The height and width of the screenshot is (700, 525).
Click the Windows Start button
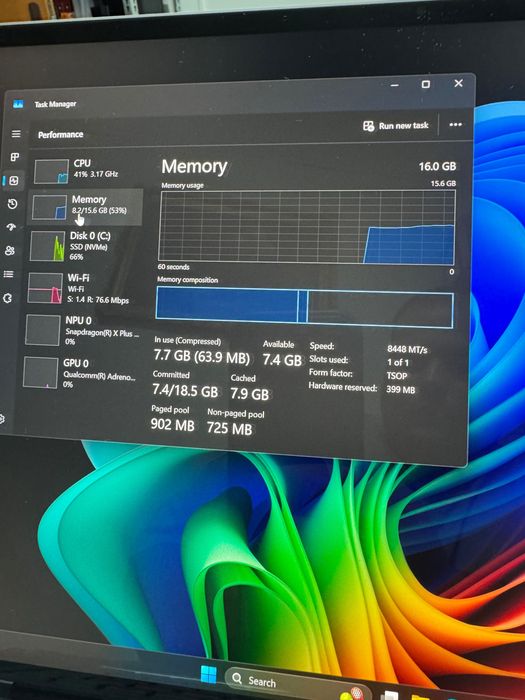208,674
